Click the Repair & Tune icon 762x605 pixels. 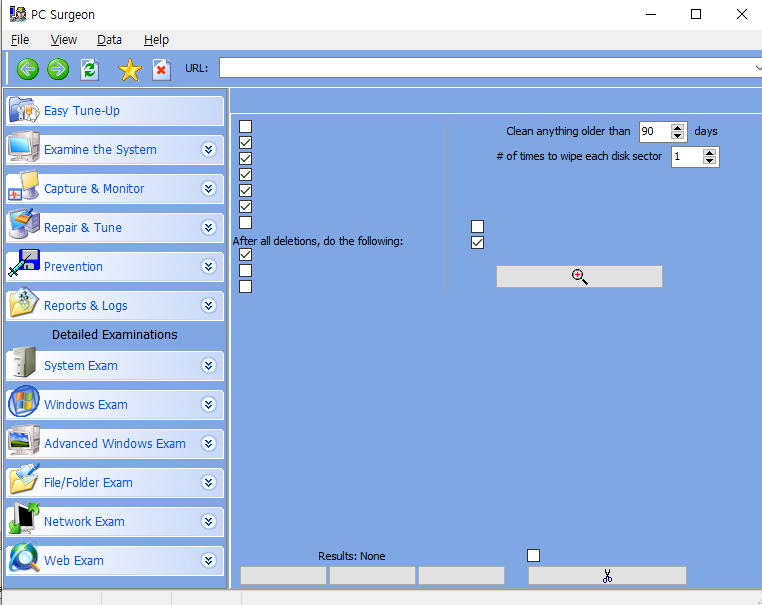coord(23,225)
